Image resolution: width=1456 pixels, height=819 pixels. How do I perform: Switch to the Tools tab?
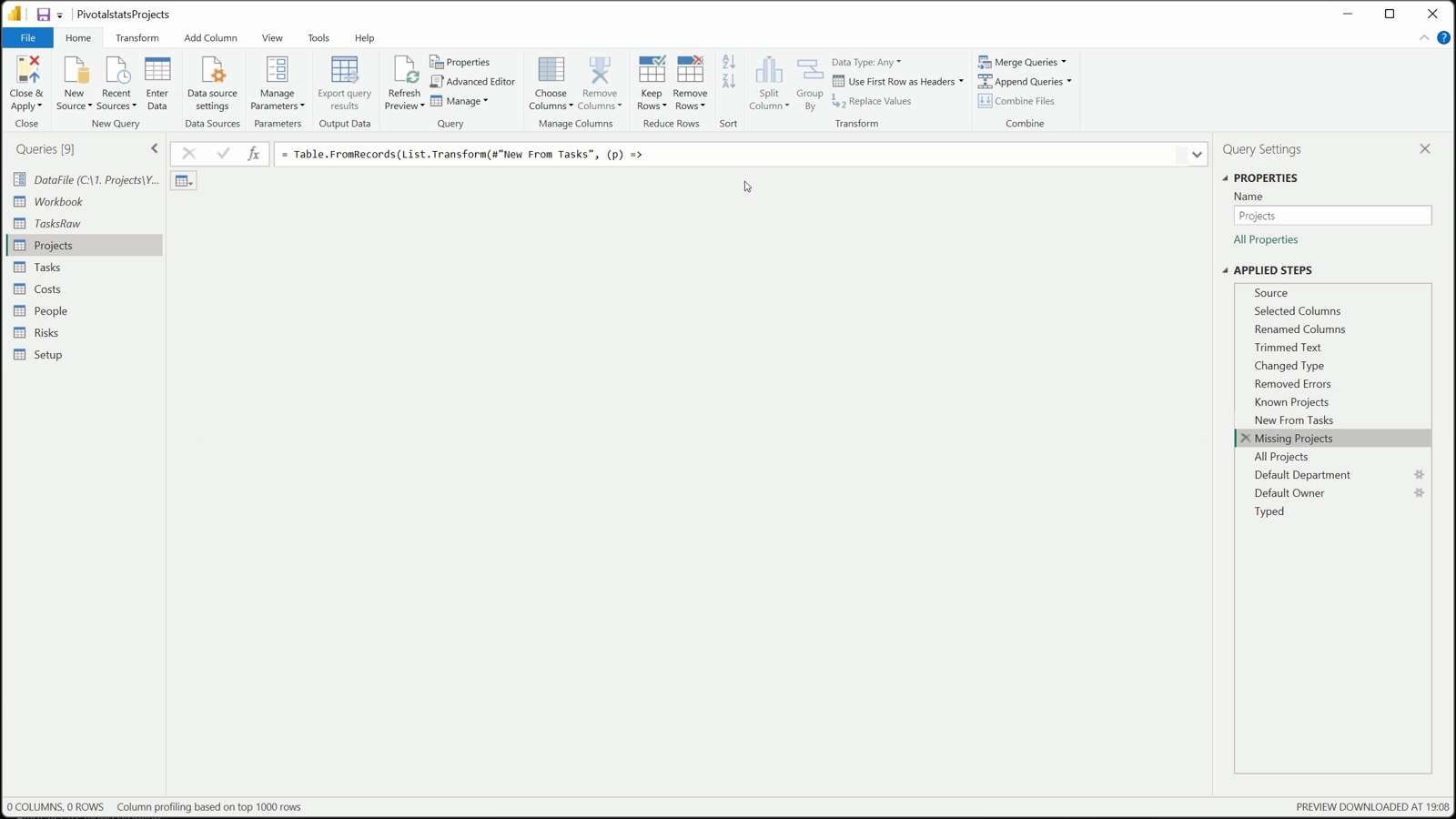point(318,37)
